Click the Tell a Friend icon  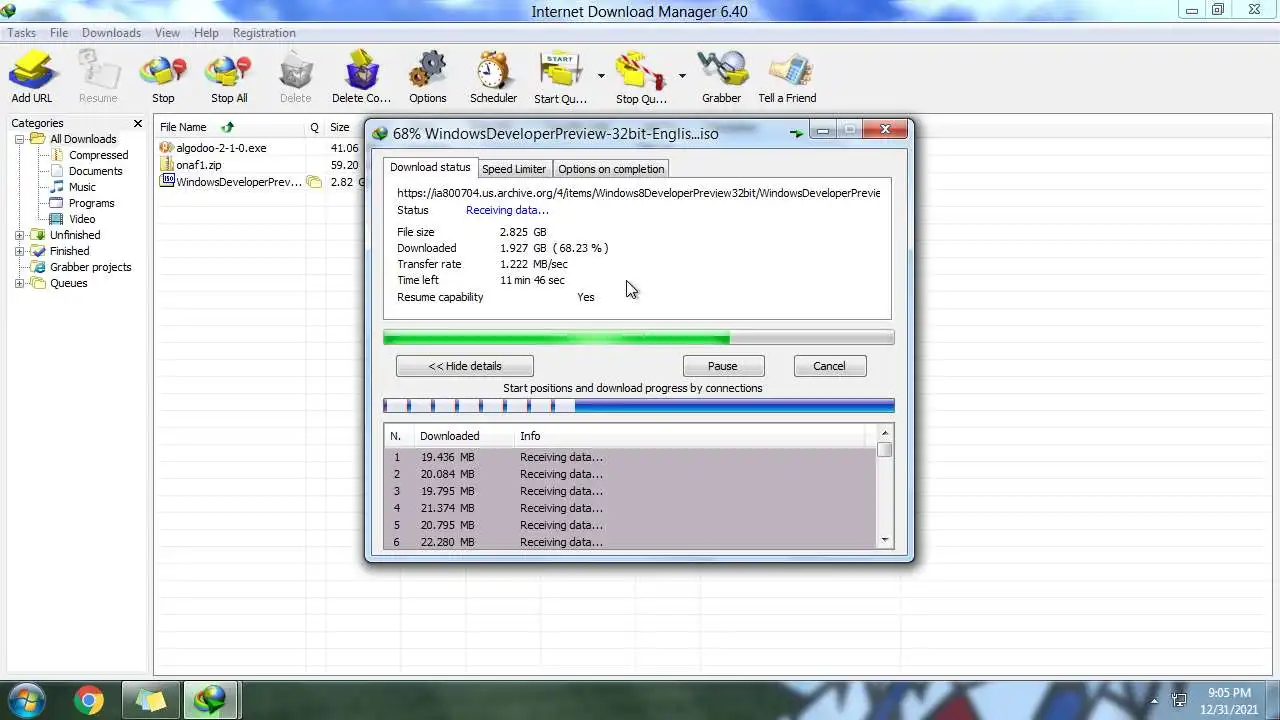tap(787, 78)
